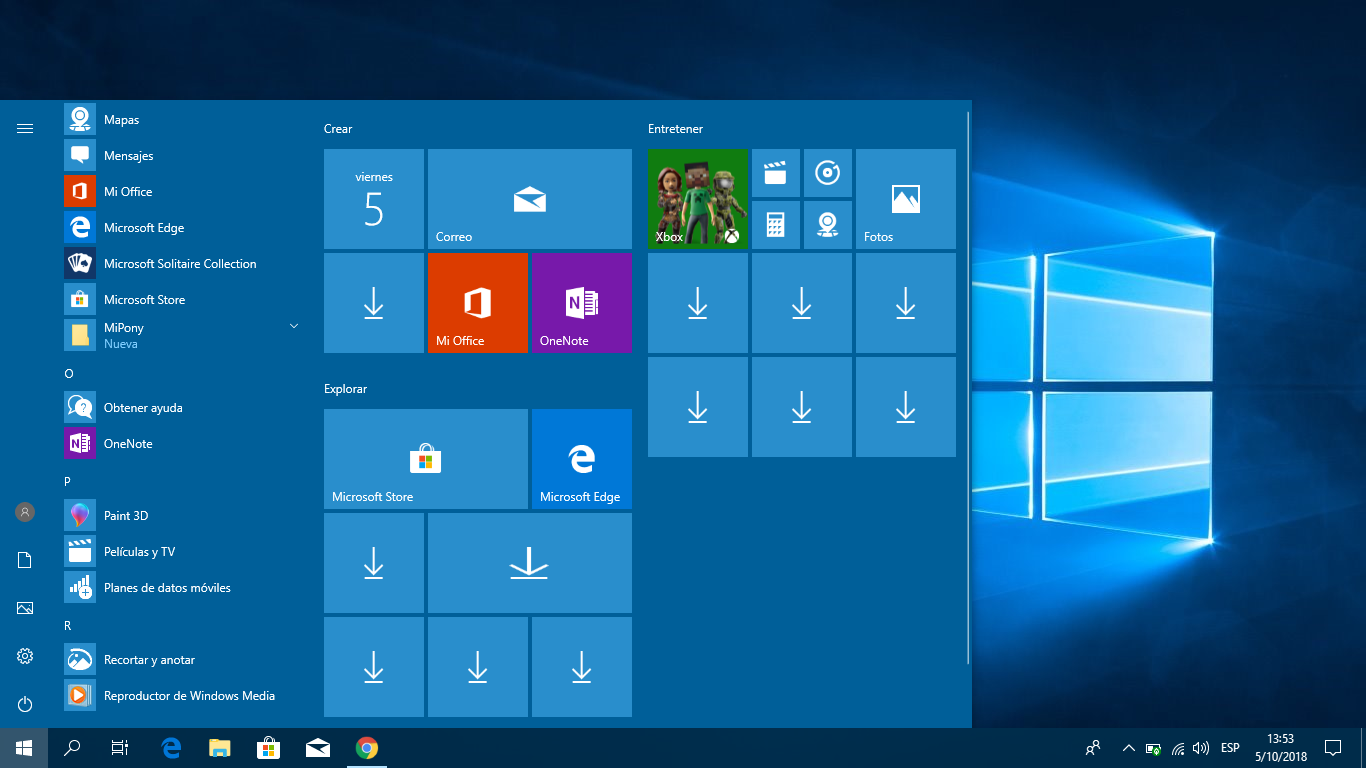Click the letter P section header
Image resolution: width=1366 pixels, height=768 pixels.
pos(68,481)
